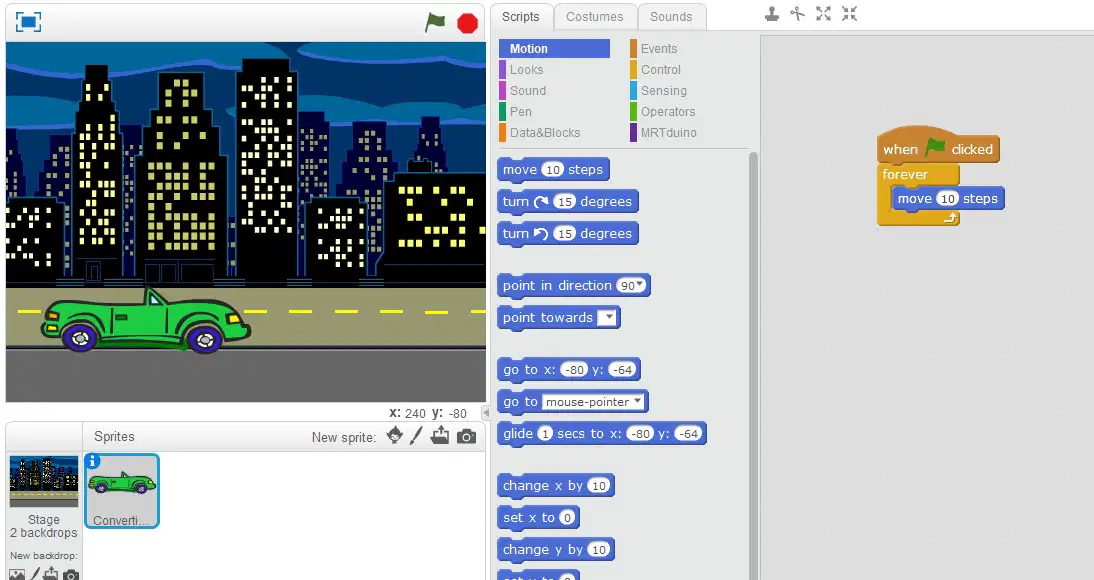Click move 10 steps palette block
This screenshot has height=580, width=1094.
(553, 170)
